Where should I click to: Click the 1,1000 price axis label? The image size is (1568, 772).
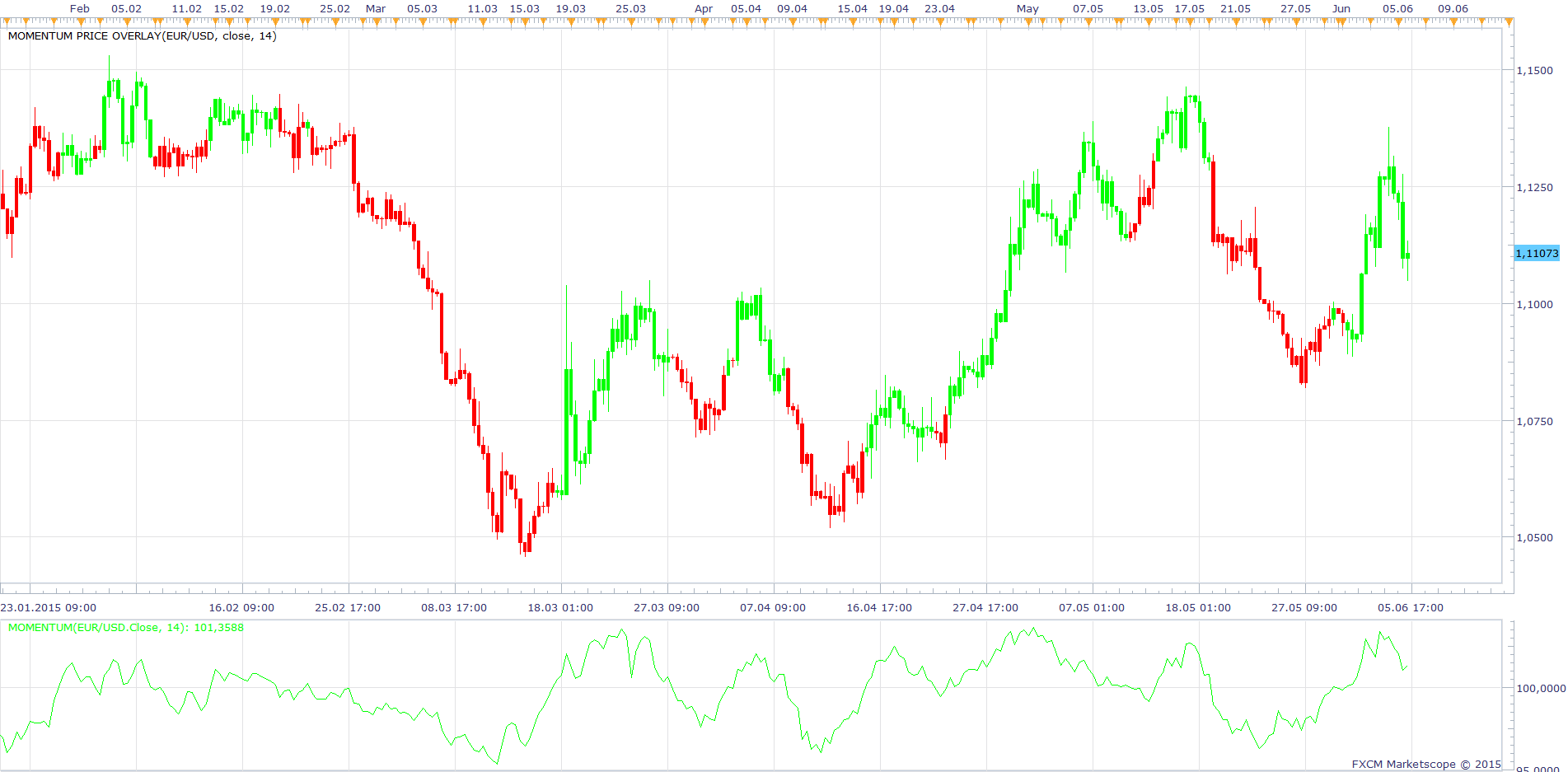[x=1535, y=305]
